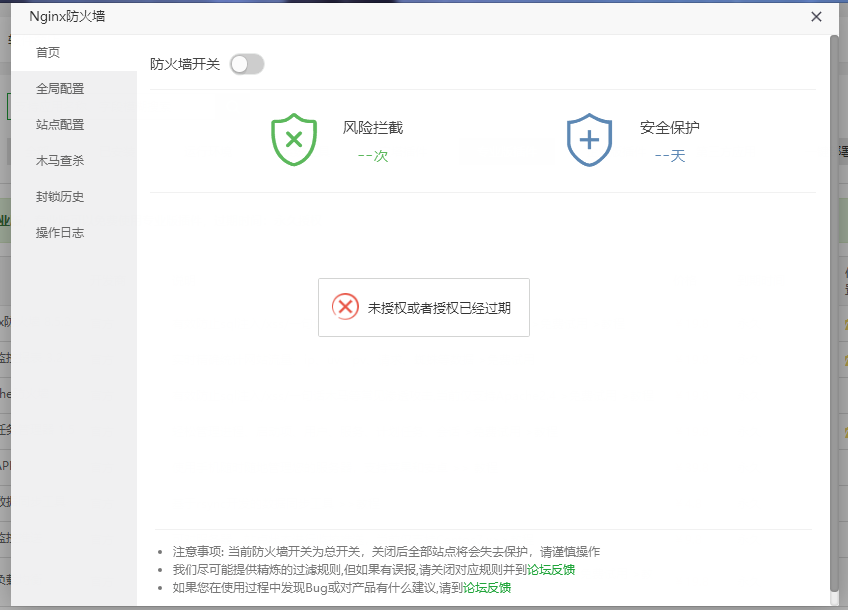Click the green 风险拦截 shield icon
848x610 pixels.
click(294, 140)
